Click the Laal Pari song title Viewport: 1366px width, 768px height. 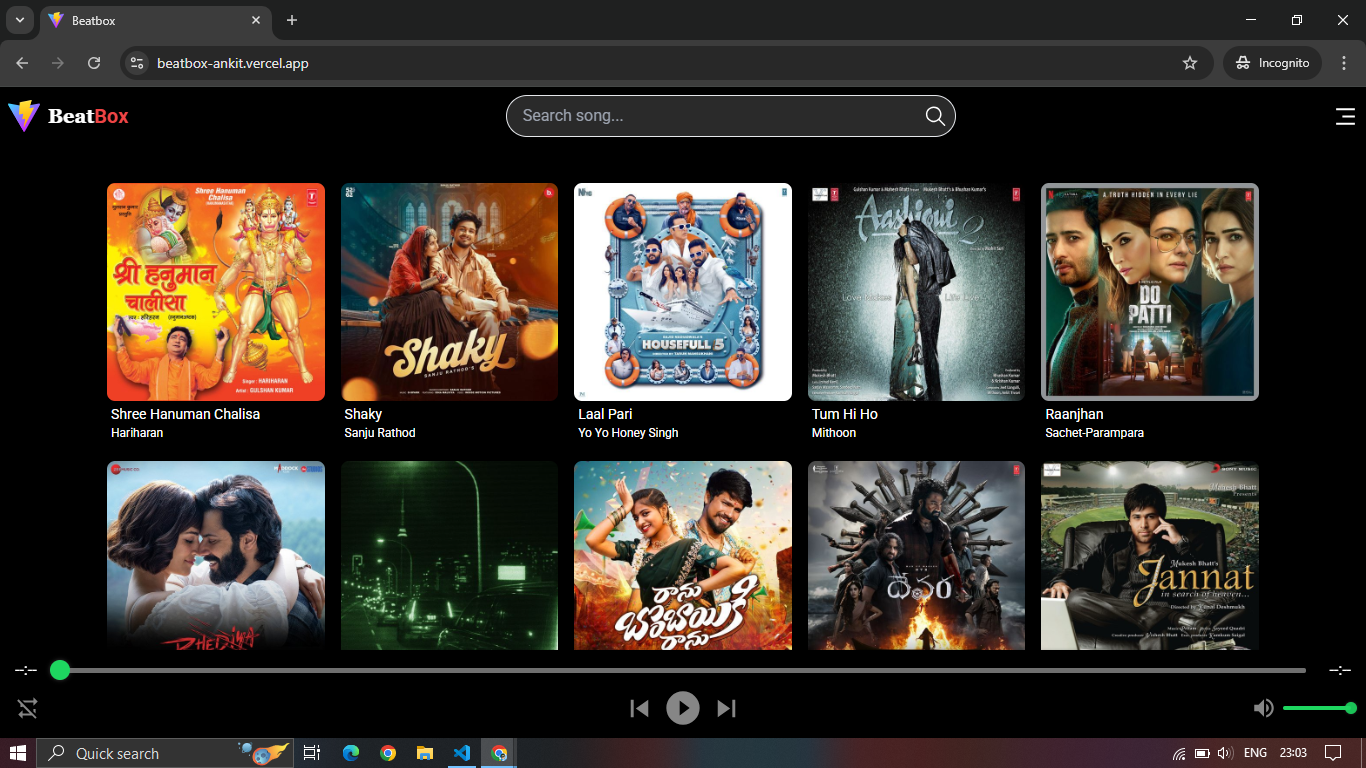(x=605, y=414)
